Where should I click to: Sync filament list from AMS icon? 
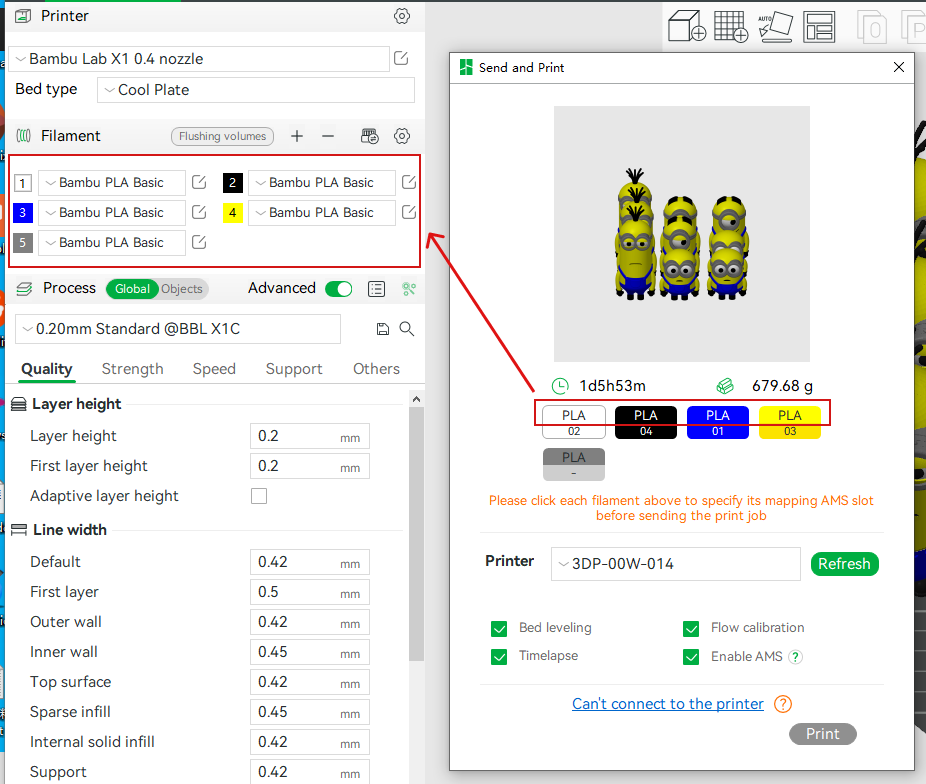click(370, 136)
